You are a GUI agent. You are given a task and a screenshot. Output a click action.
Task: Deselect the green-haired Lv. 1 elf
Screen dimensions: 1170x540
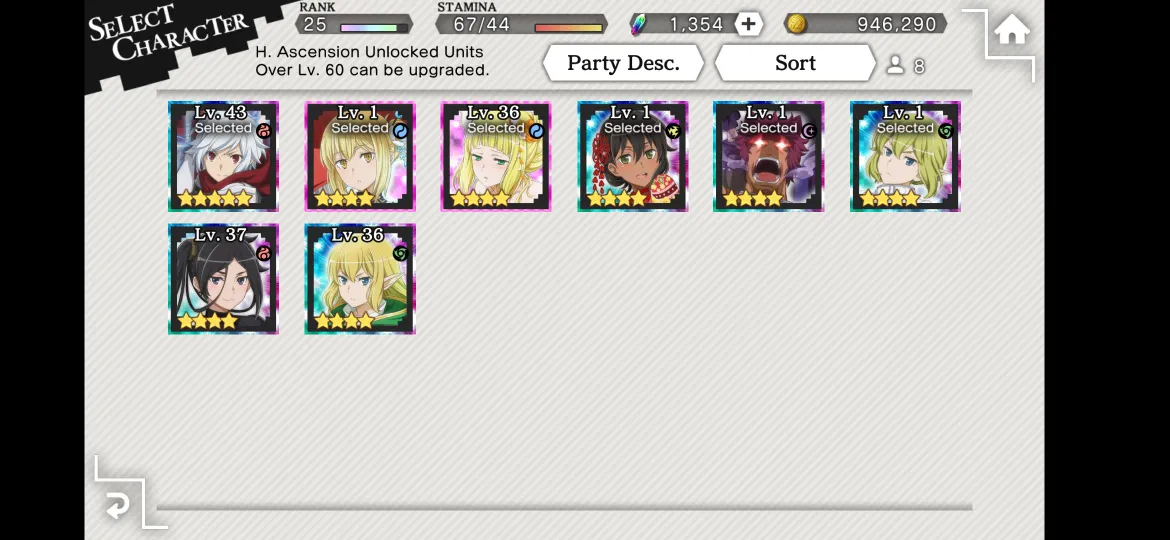point(905,157)
